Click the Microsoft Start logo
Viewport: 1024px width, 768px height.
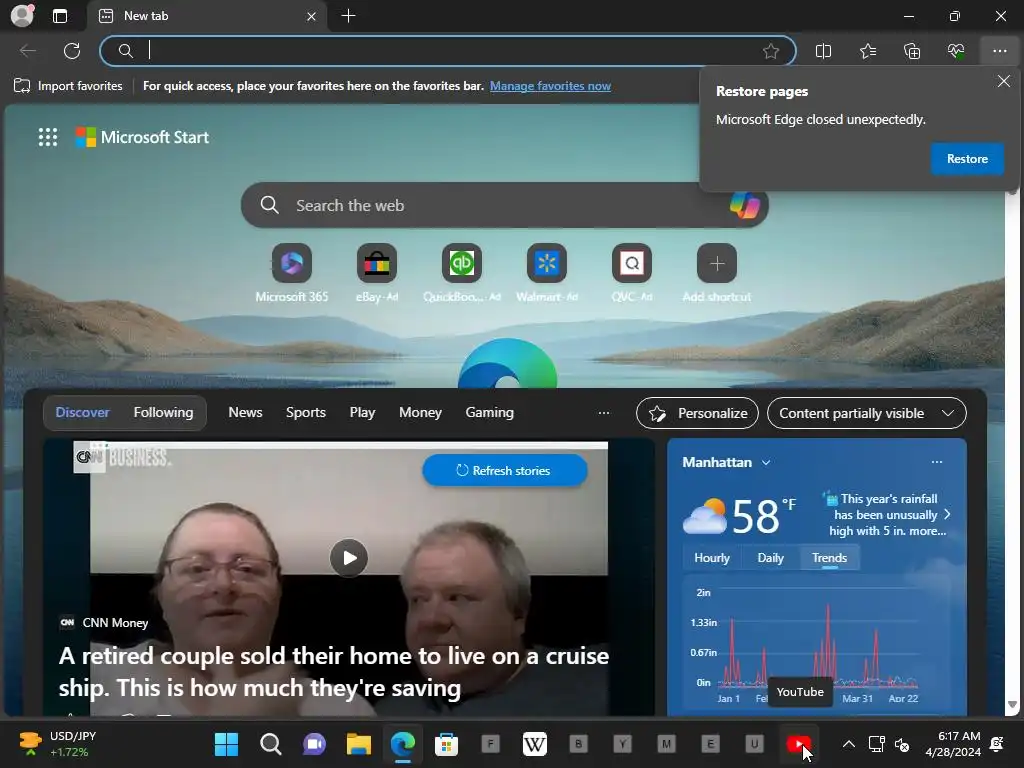tap(142, 137)
